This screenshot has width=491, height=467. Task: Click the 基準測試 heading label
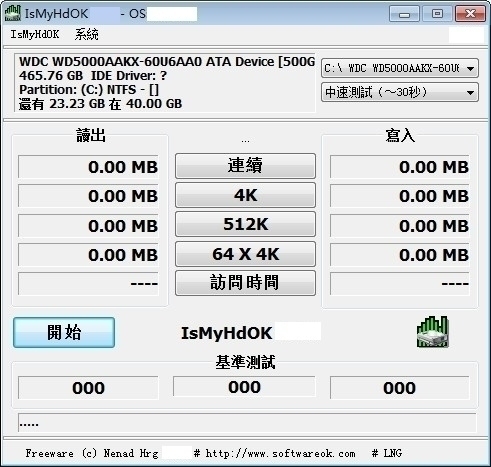(245, 362)
